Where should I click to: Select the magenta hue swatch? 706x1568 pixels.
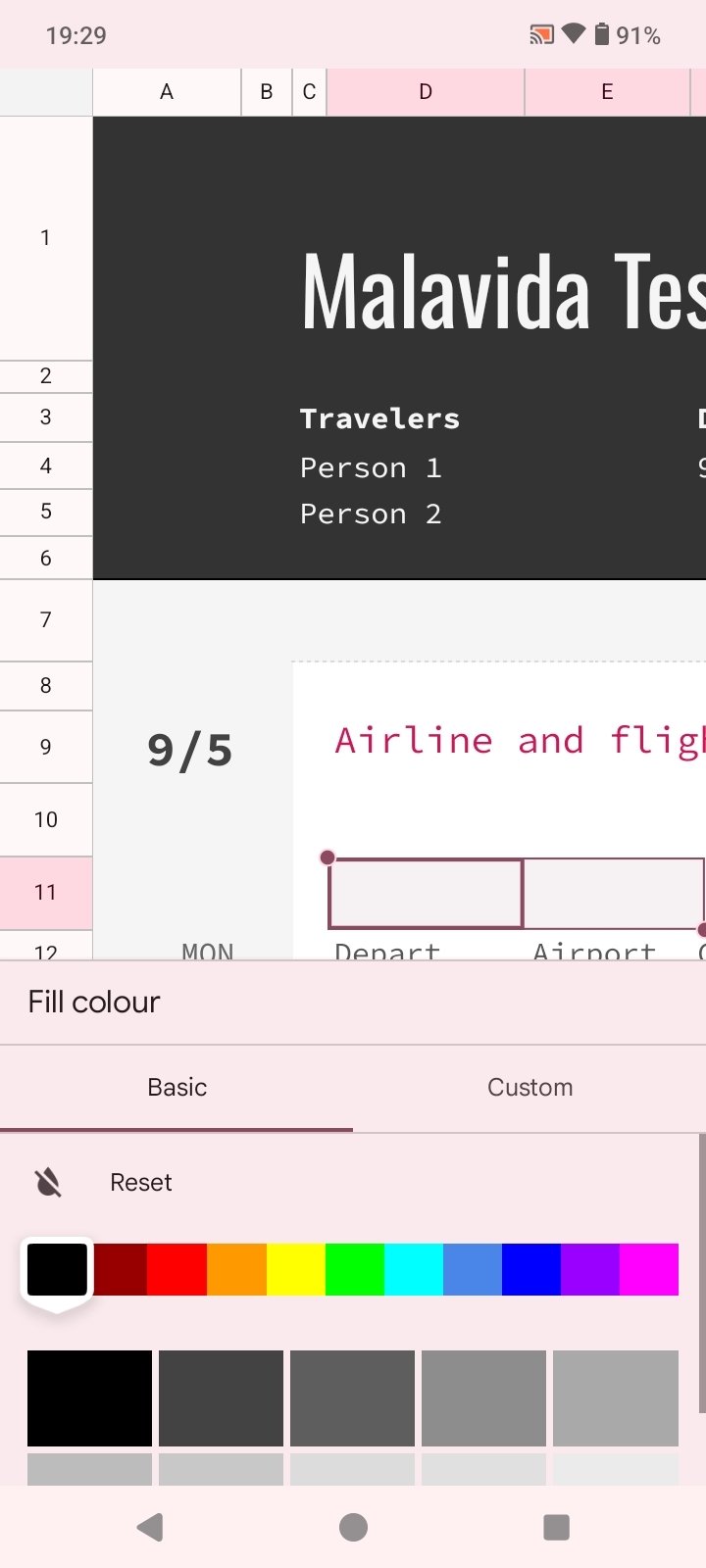649,1270
